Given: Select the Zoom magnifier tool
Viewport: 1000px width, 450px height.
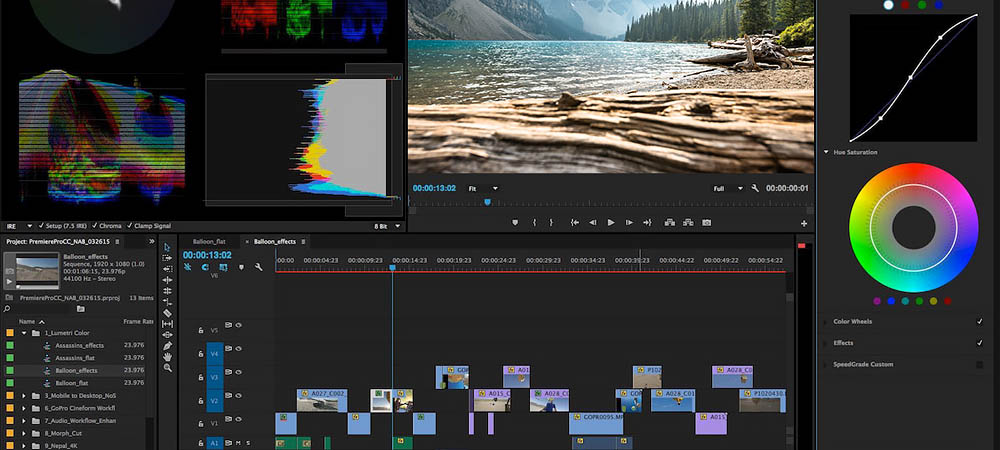Looking at the screenshot, I should pyautogui.click(x=168, y=369).
